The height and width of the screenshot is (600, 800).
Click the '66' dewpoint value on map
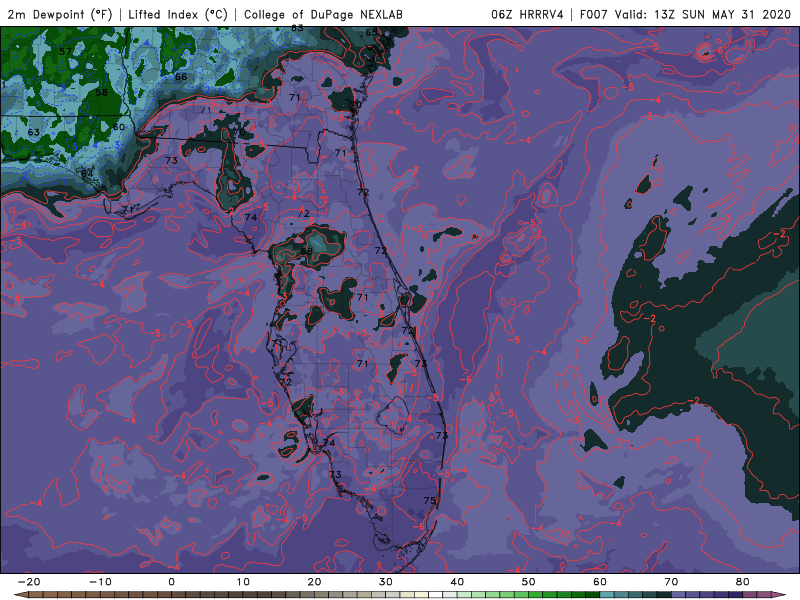pyautogui.click(x=181, y=77)
